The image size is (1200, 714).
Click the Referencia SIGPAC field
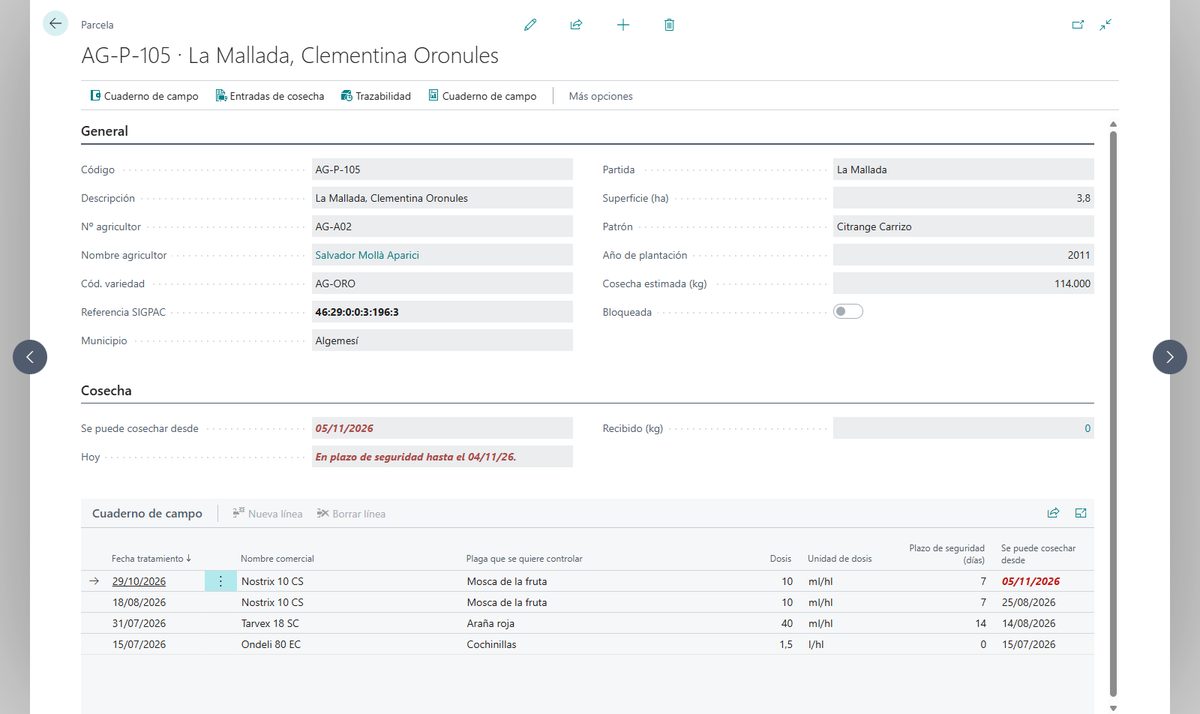click(x=442, y=312)
